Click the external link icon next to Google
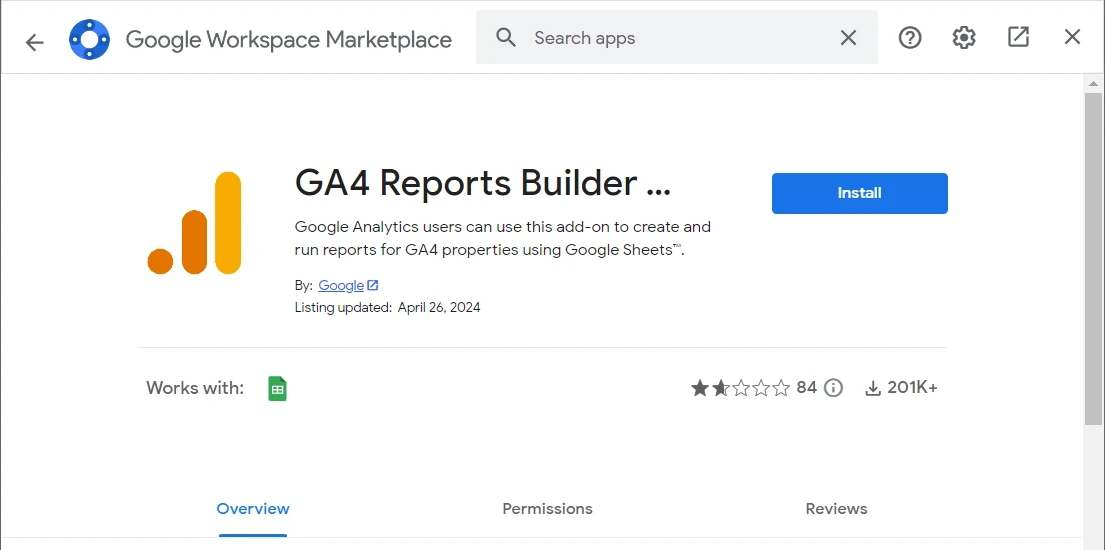 (373, 285)
